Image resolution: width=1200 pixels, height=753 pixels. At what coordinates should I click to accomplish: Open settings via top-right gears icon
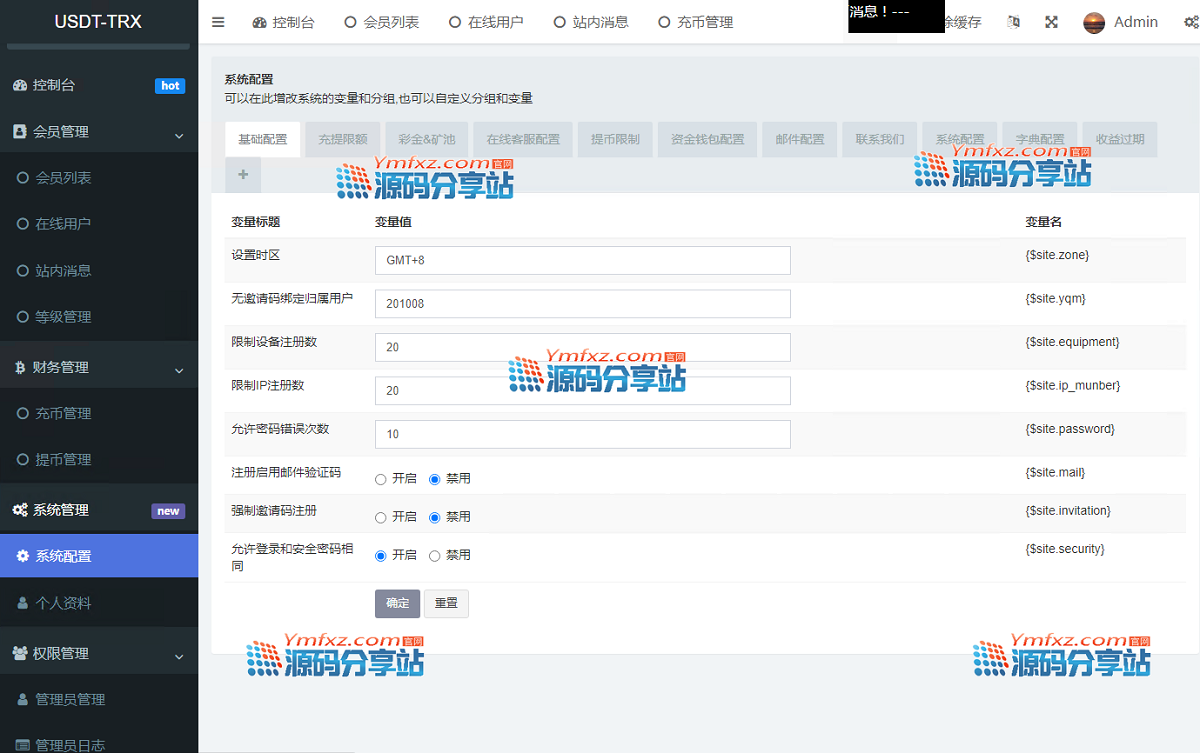tap(1191, 22)
